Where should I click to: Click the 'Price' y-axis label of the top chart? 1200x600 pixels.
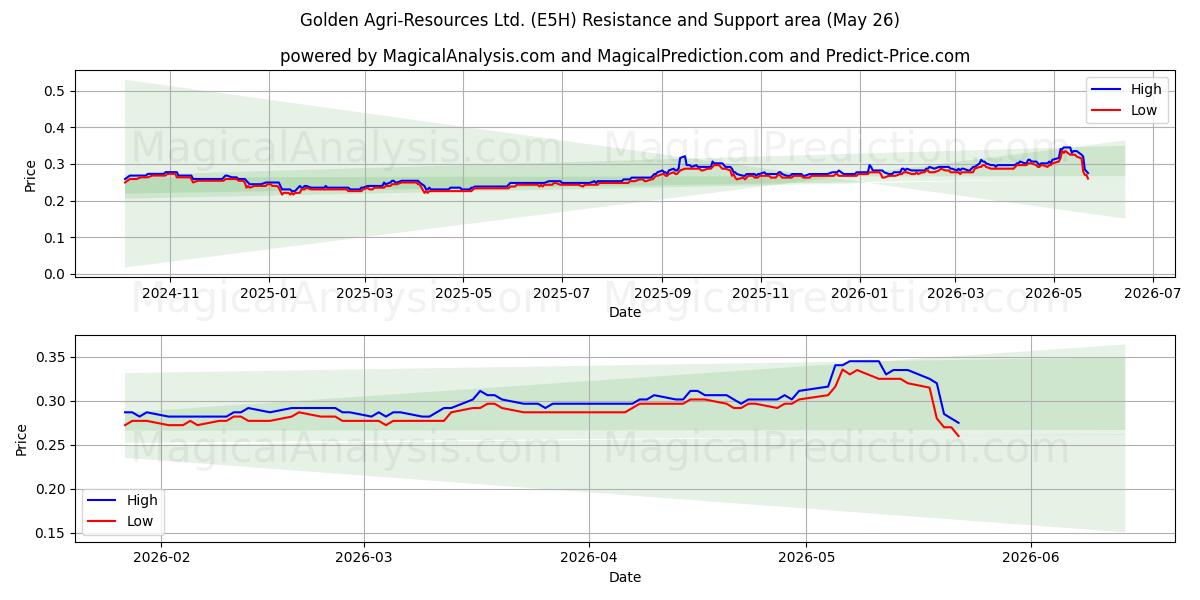[30, 175]
